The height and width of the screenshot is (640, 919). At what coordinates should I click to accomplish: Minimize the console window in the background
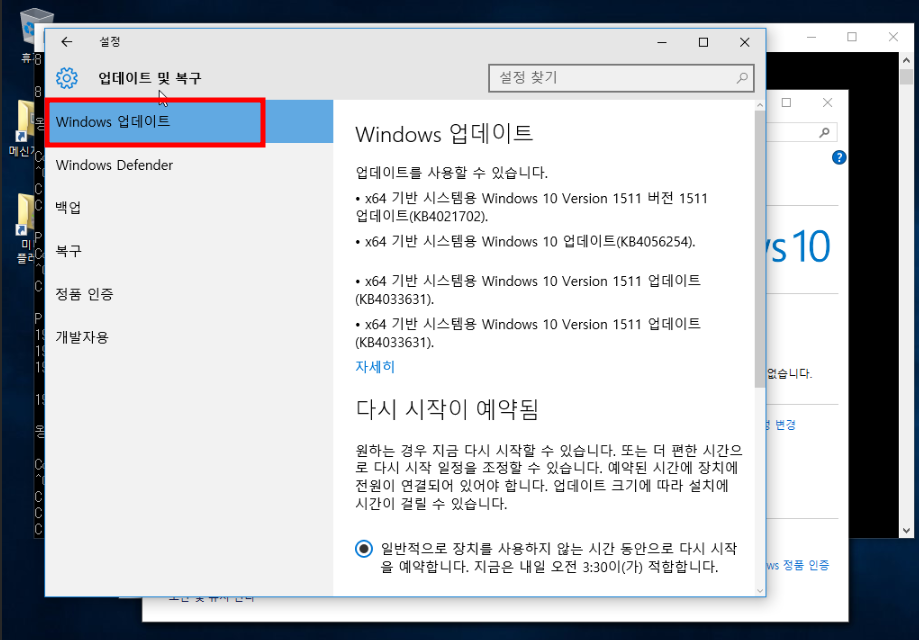[811, 37]
